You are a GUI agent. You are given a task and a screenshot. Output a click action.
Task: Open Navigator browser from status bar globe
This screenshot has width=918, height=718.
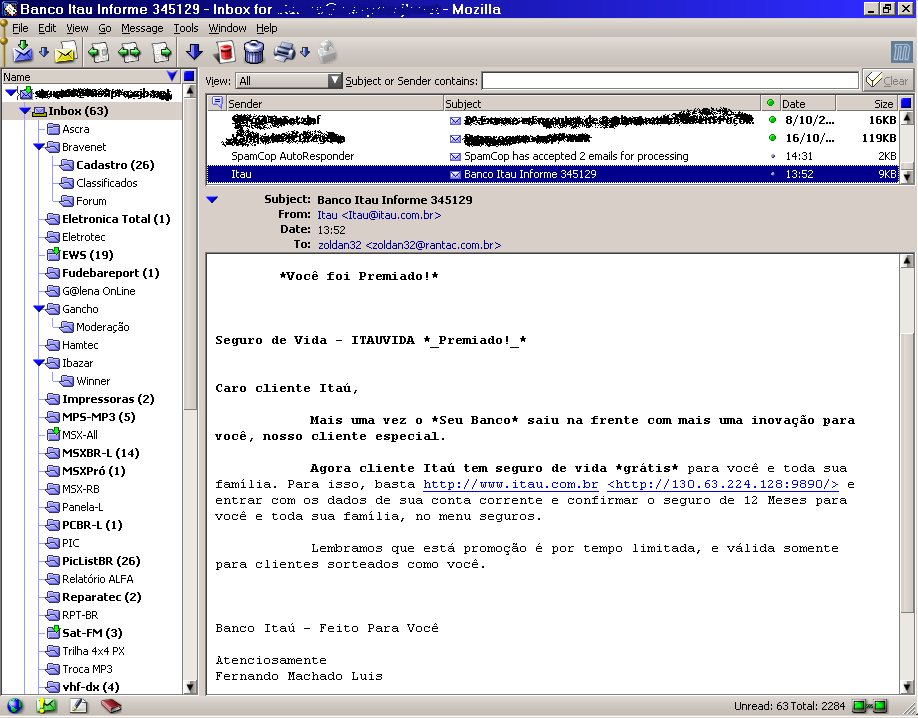pyautogui.click(x=14, y=706)
